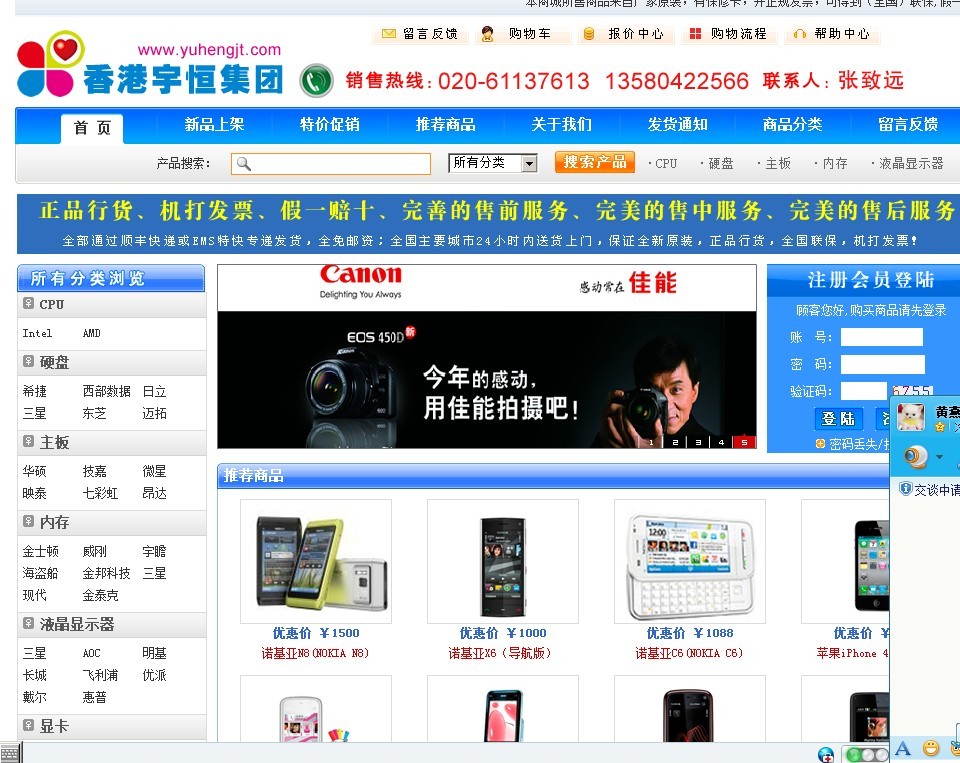The width and height of the screenshot is (960, 763).
Task: Focus the 密码 password input field
Action: tap(883, 364)
